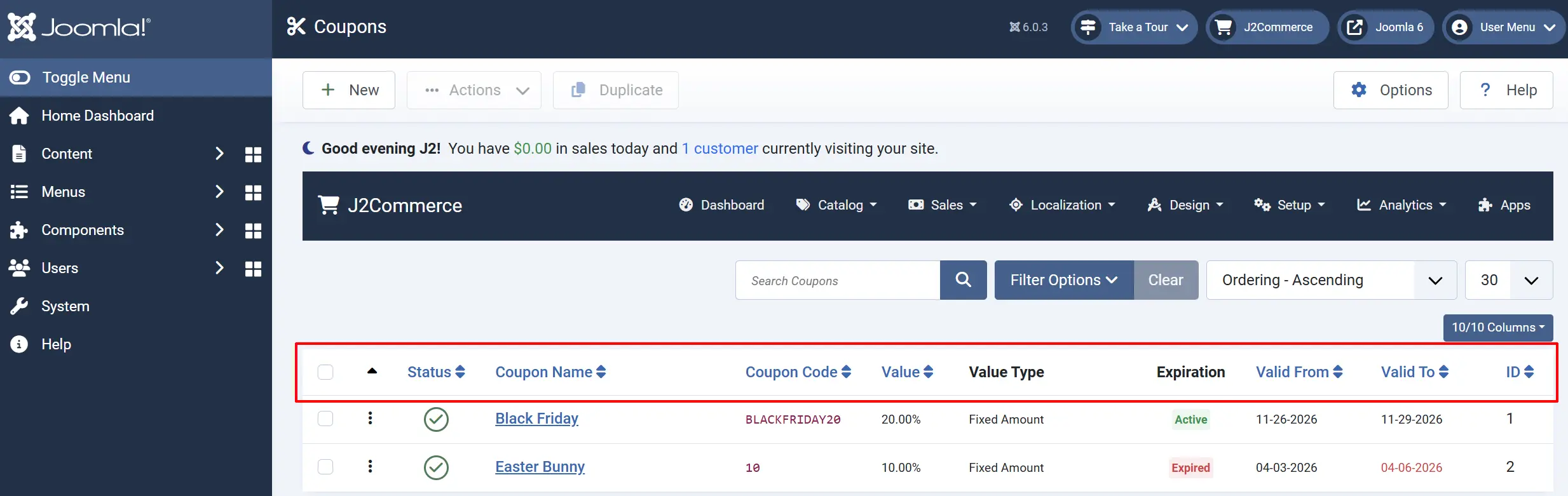Open the Black Friday coupon

536,419
